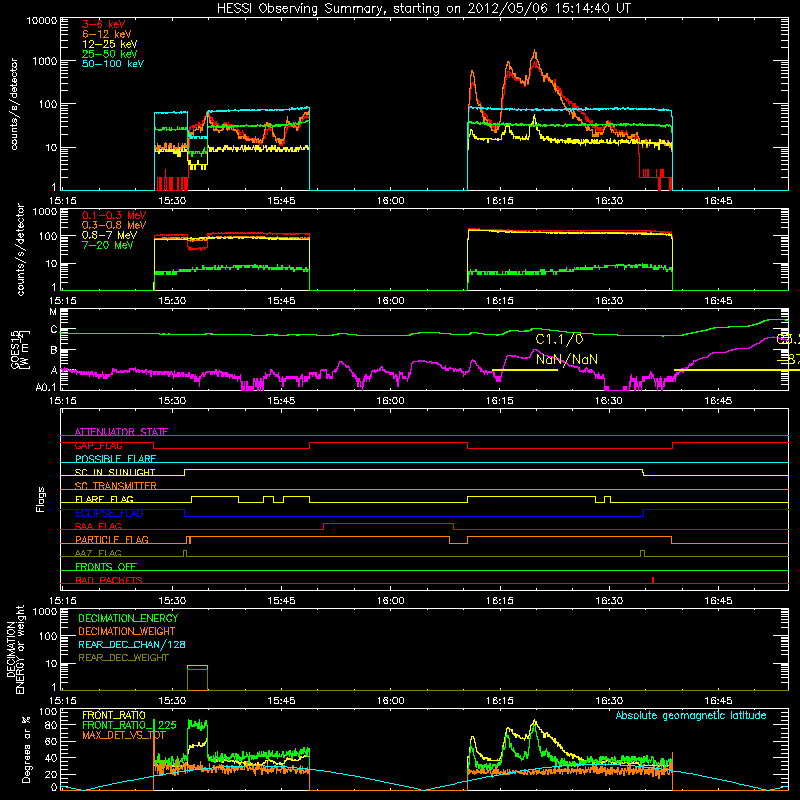Viewport: 800px width, 800px height.
Task: Select the GAP_FLAG label
Action: [x=98, y=445]
